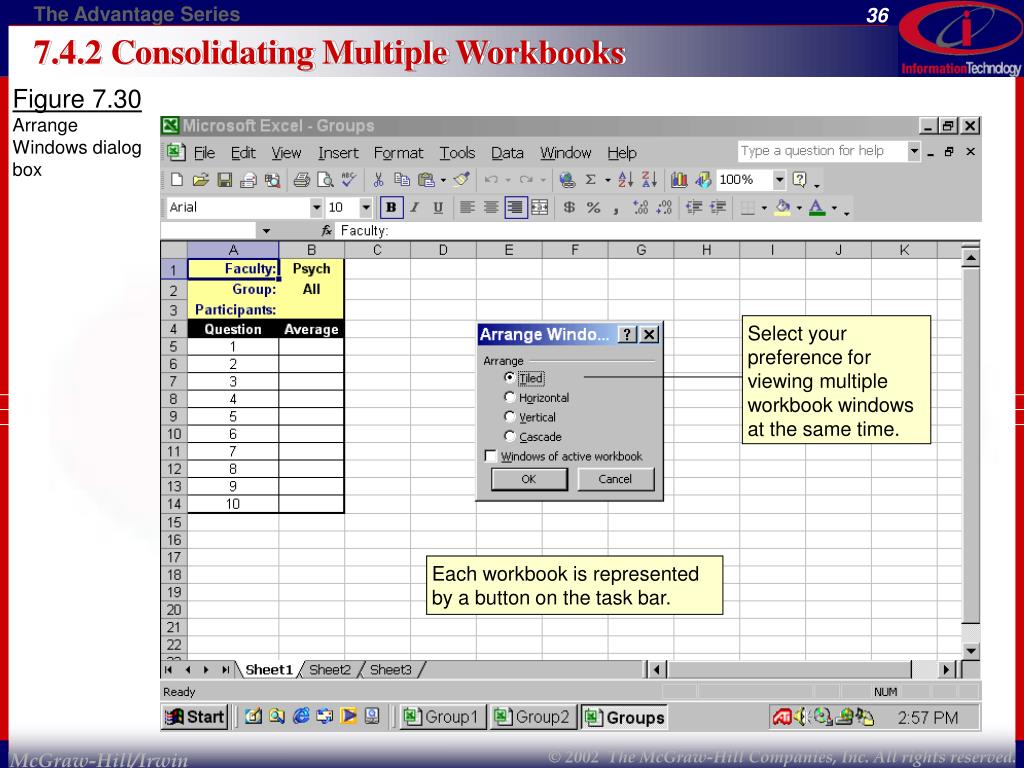Select cell B1 containing Psych

312,269
